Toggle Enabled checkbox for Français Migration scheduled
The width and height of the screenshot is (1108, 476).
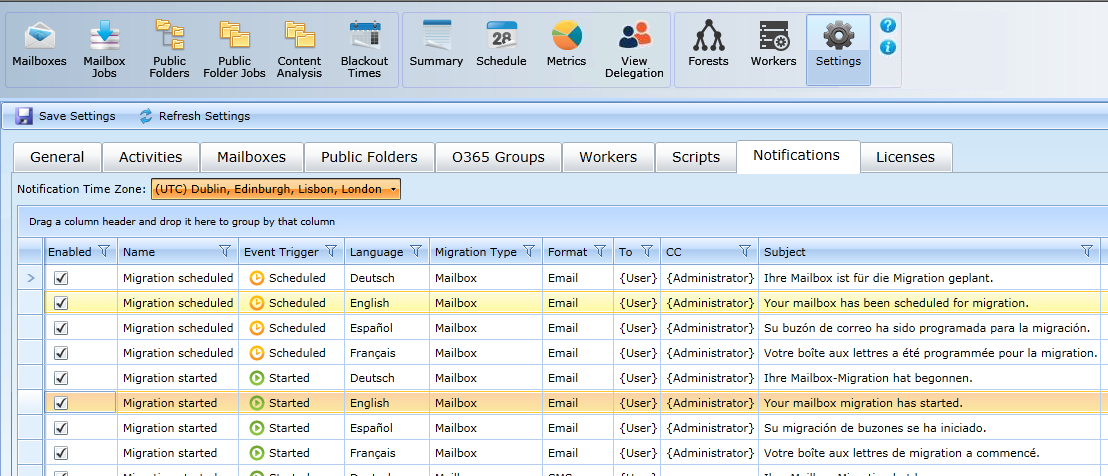click(x=61, y=353)
